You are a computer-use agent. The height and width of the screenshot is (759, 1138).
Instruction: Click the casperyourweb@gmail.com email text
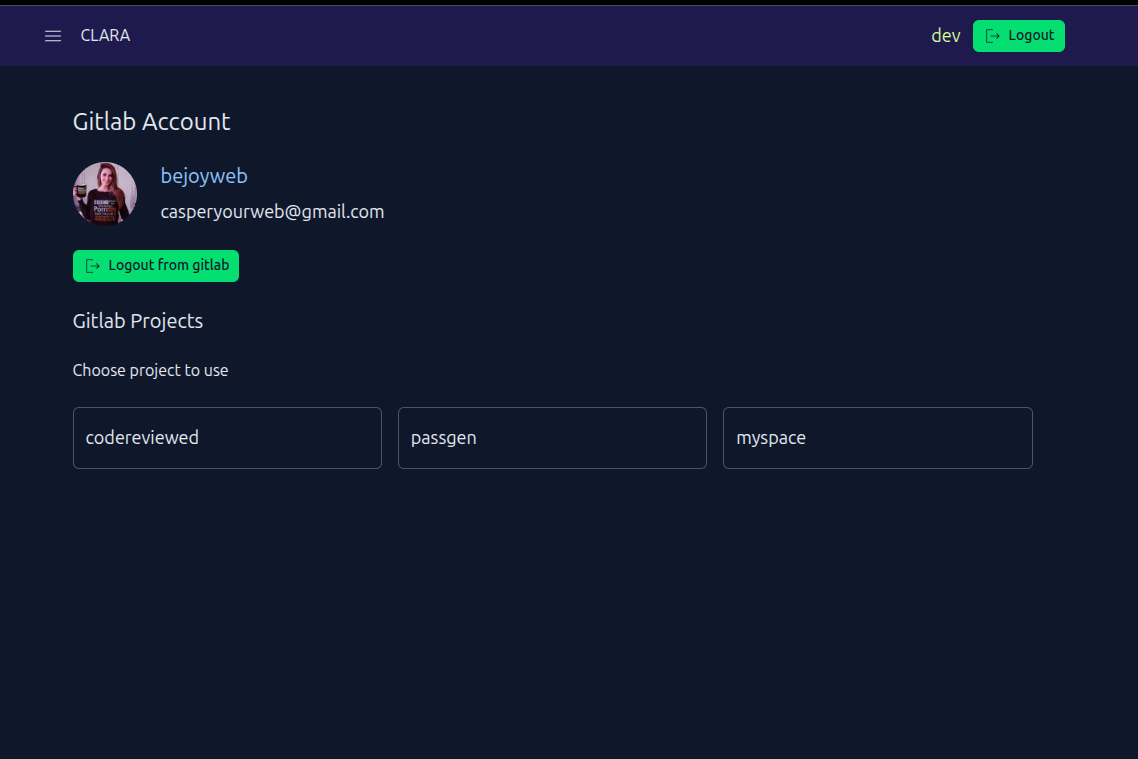272,212
